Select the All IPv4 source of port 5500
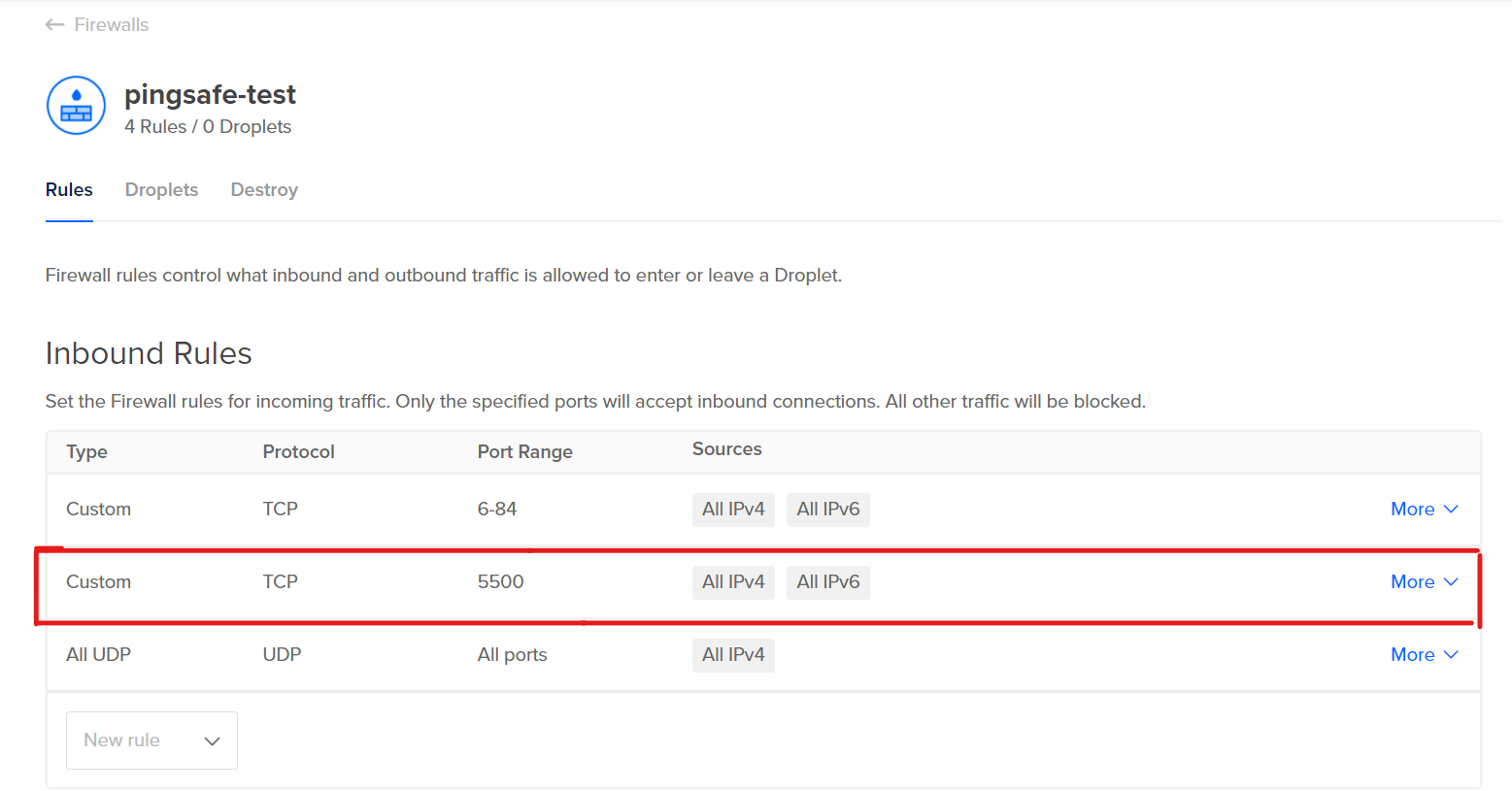Viewport: 1512px width, 791px height. (x=733, y=582)
